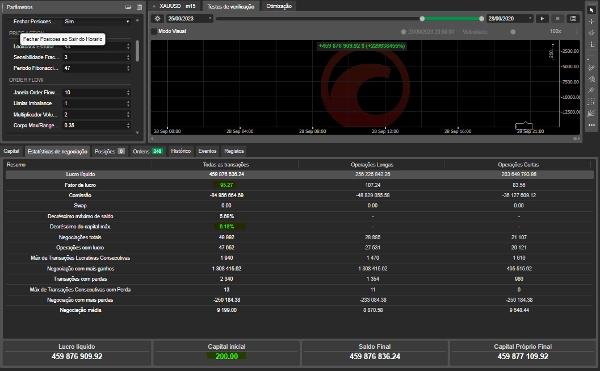The image size is (600, 371).
Task: Click stepper arrows of Corpo Min/Range field
Action: pos(128,125)
